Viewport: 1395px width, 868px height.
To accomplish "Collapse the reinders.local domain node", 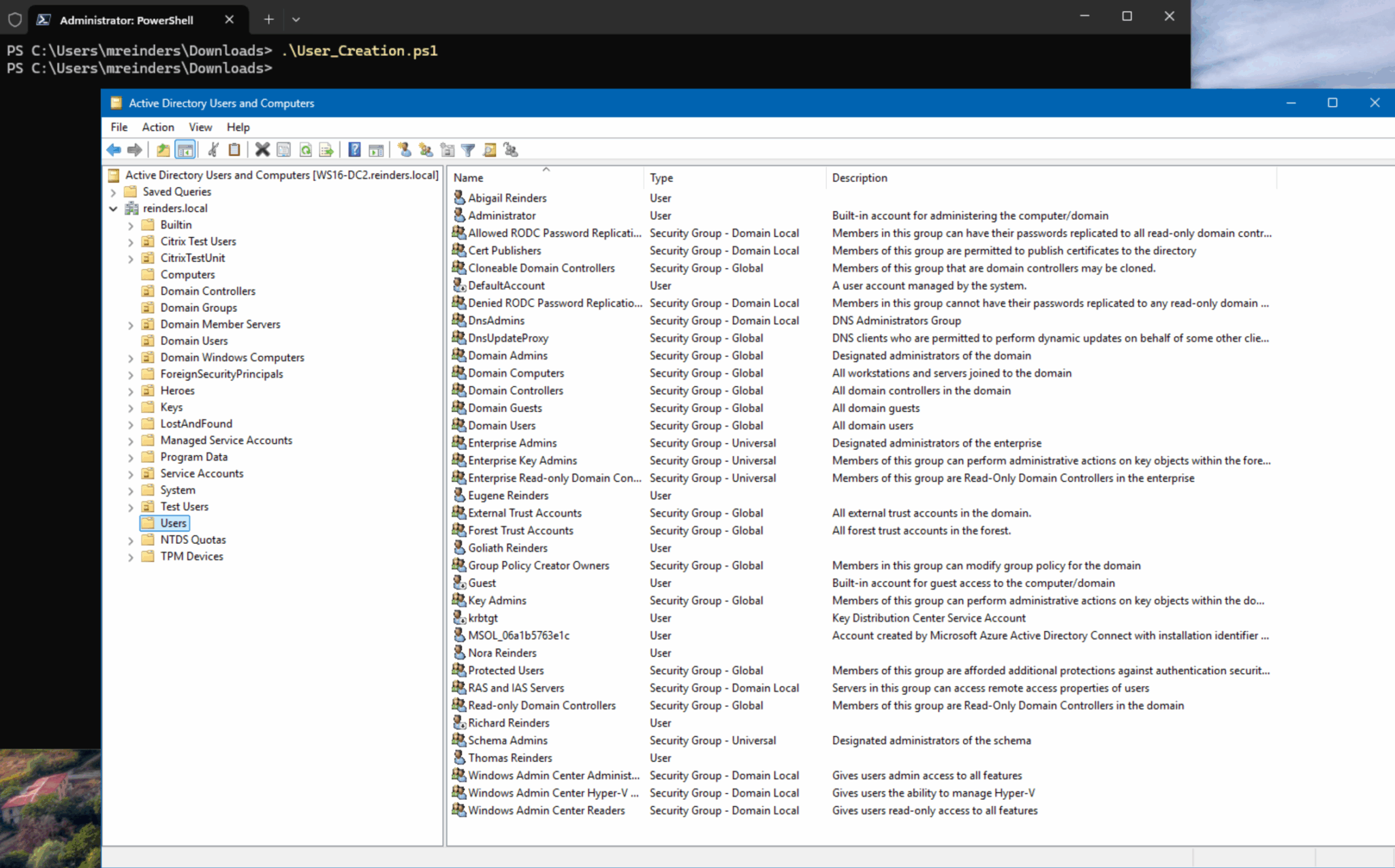I will tap(114, 208).
